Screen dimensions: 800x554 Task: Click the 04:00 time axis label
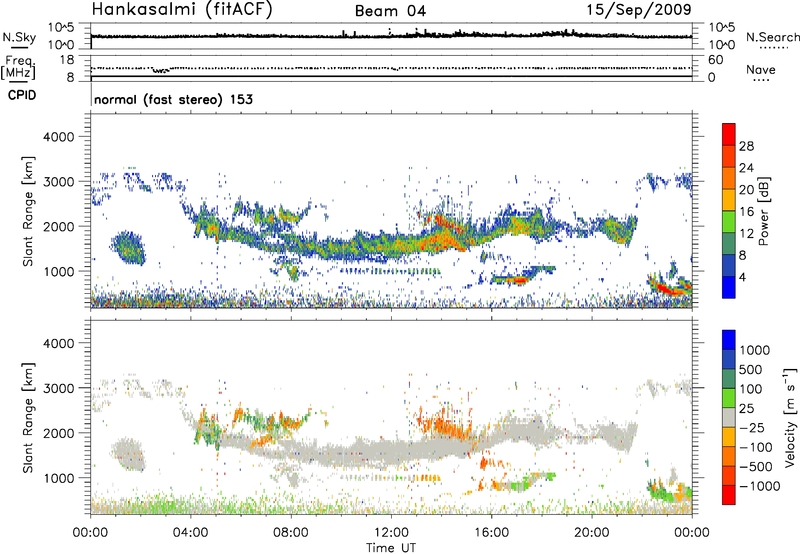click(191, 533)
